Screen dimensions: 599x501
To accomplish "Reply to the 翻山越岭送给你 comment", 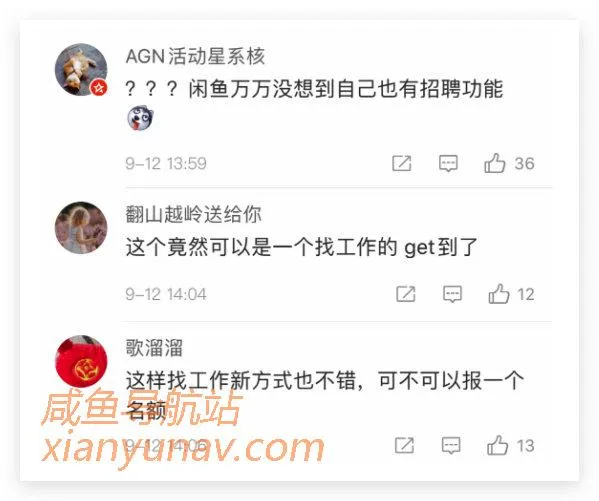I will coord(452,294).
